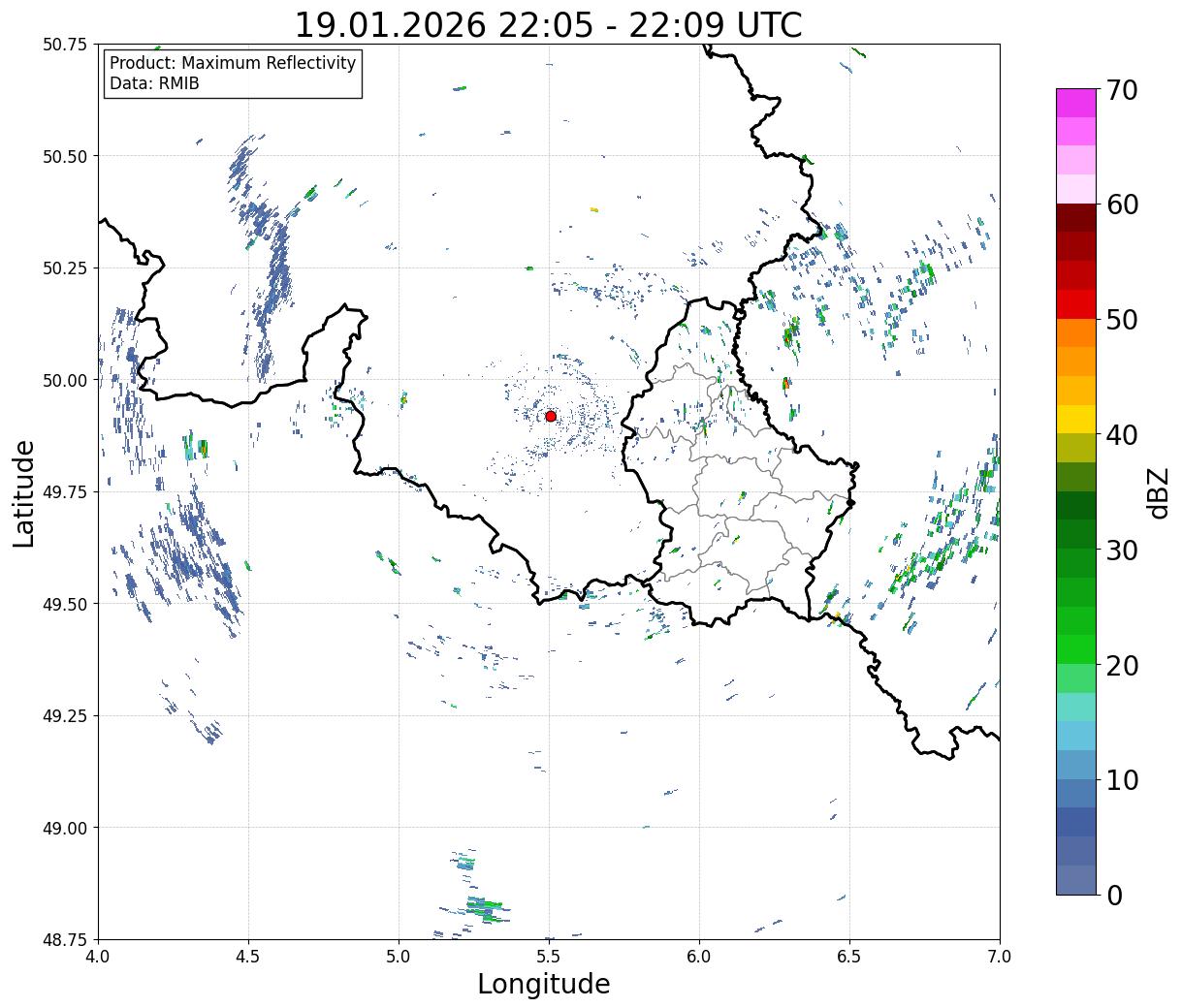Click the yellow 40 dBZ colorbar segment
The height and width of the screenshot is (1008, 1182).
[1076, 419]
